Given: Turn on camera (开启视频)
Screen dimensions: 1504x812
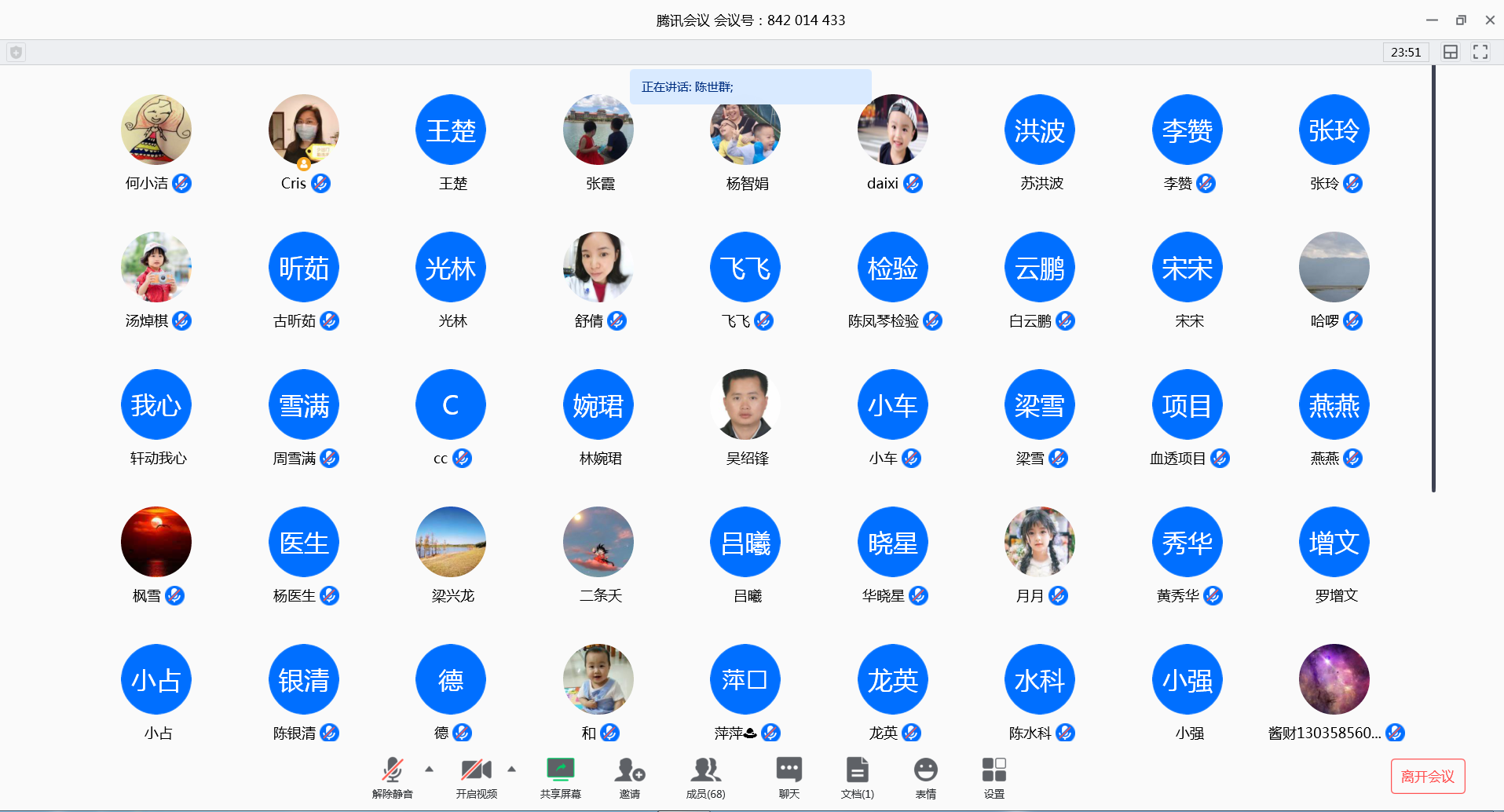Looking at the screenshot, I should tap(476, 777).
